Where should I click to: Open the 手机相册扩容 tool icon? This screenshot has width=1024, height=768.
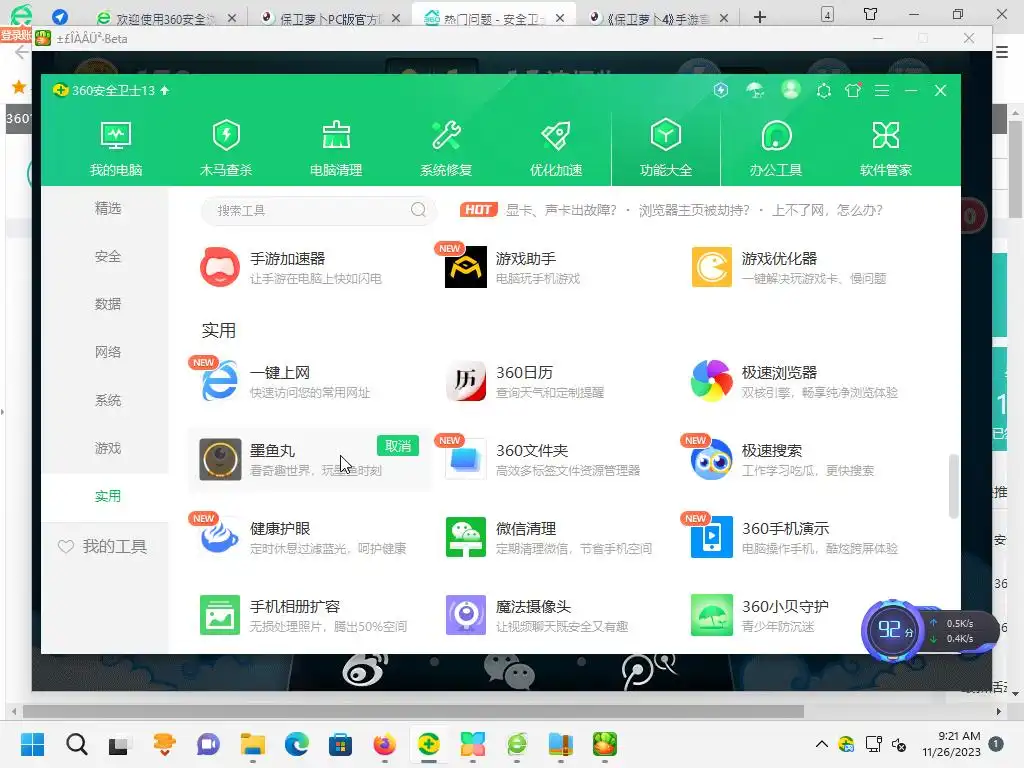(219, 615)
